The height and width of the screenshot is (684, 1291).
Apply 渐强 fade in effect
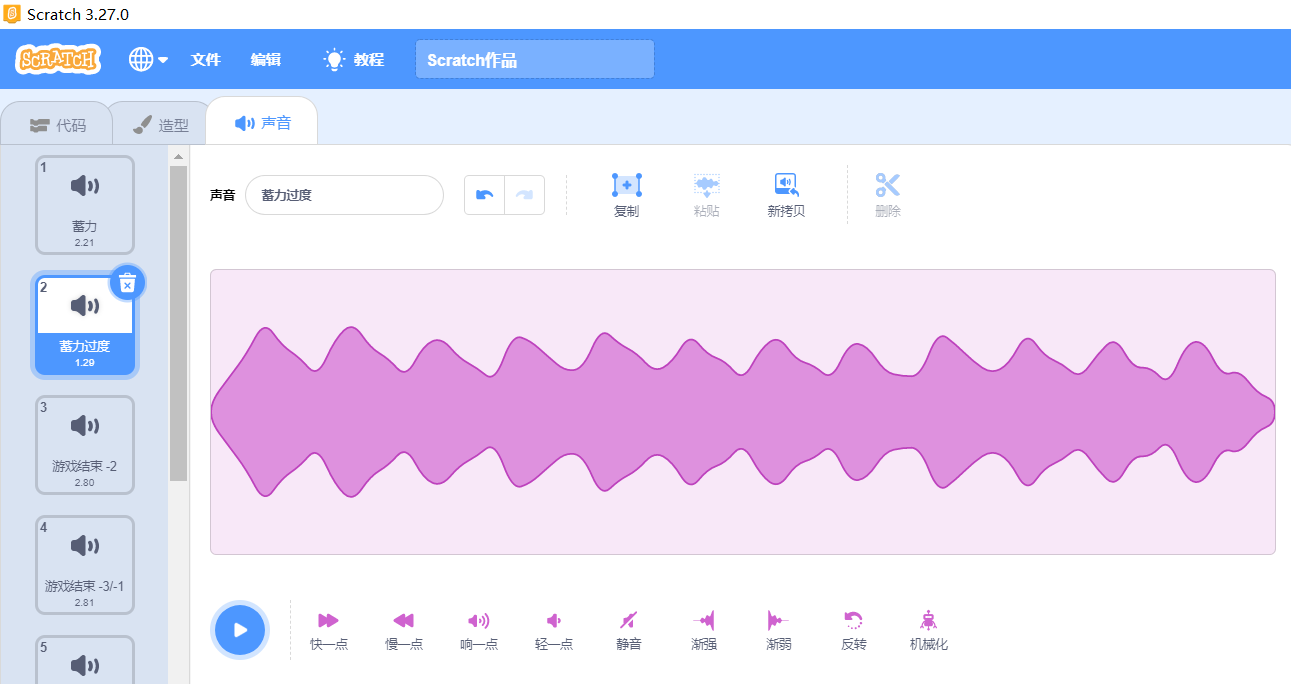point(704,631)
